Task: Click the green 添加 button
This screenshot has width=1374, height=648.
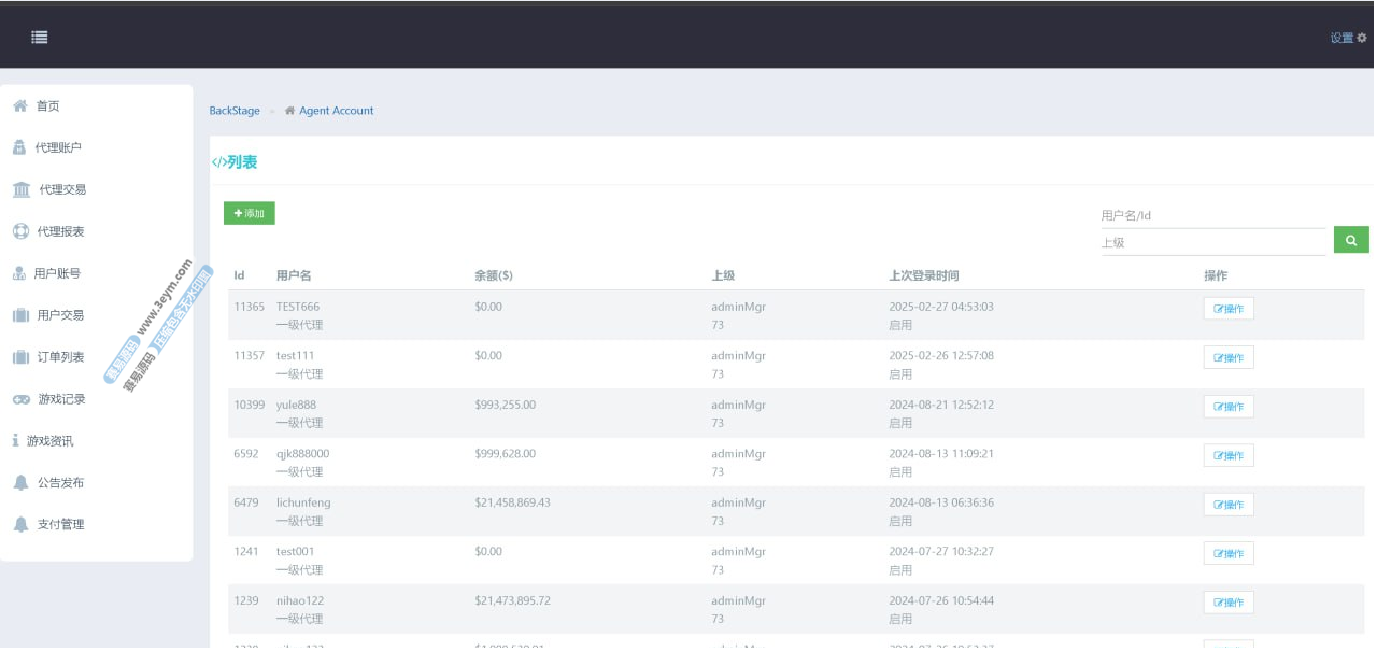Action: (249, 213)
